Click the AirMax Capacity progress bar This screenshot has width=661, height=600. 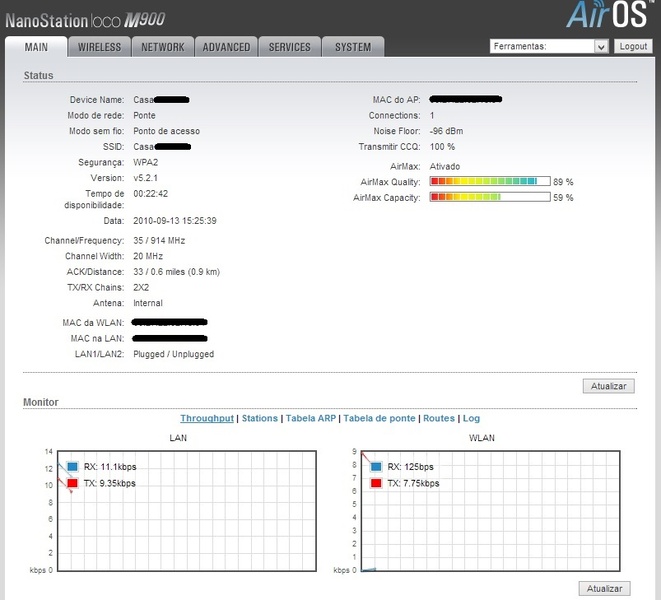(x=490, y=197)
